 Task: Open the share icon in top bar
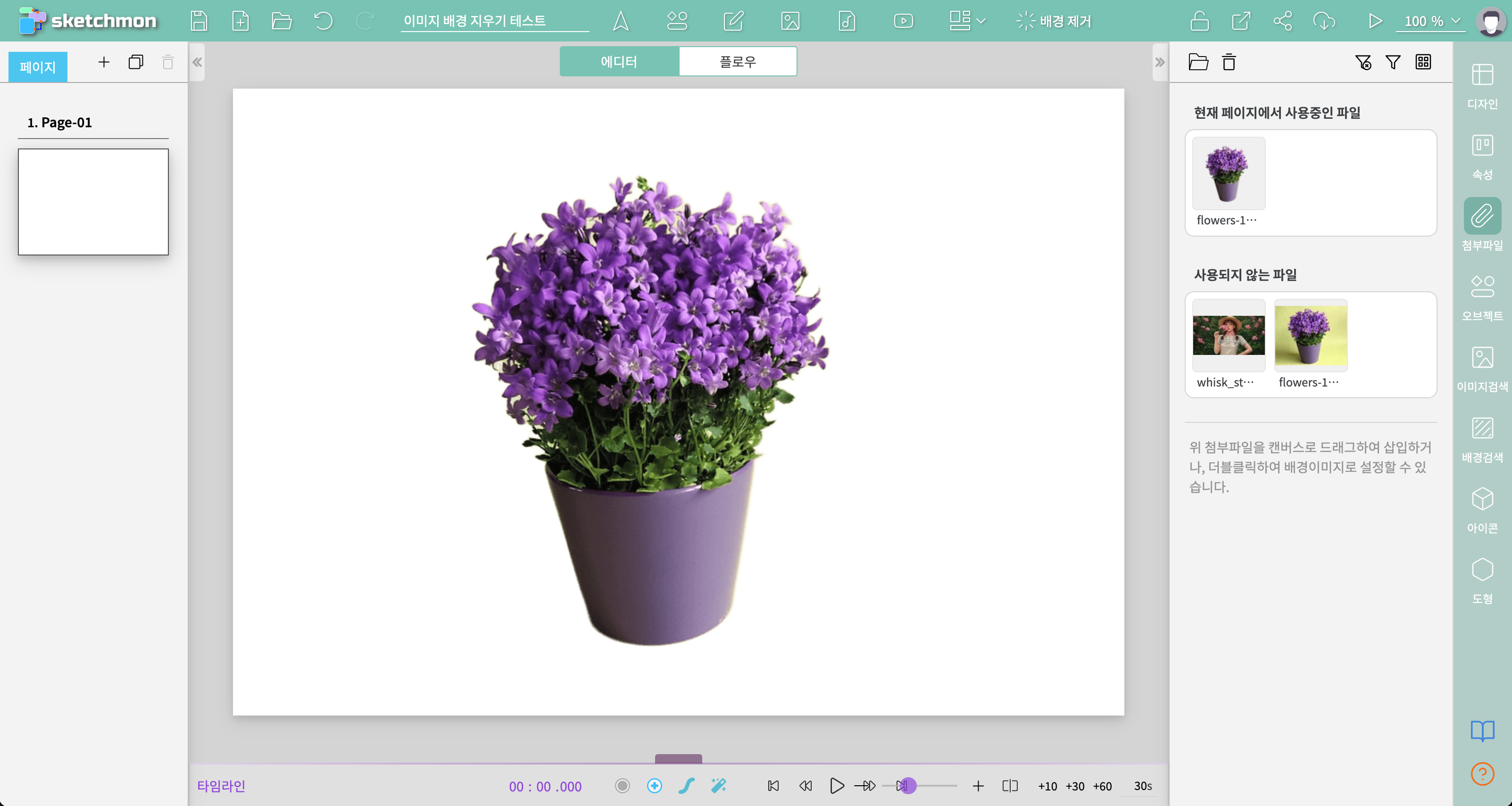(1282, 21)
